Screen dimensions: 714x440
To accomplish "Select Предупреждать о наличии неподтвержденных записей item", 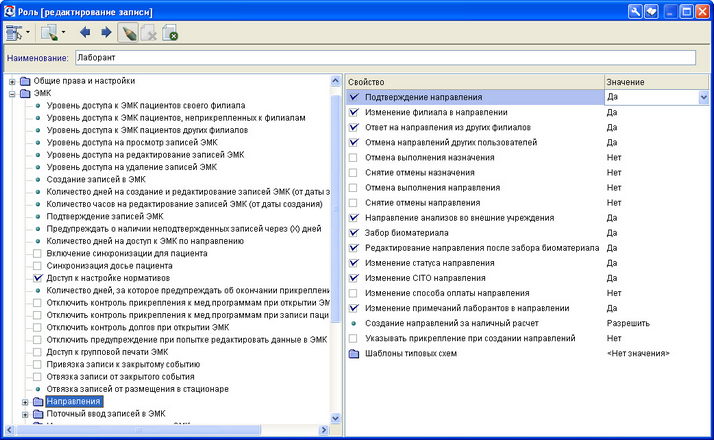I will [184, 229].
